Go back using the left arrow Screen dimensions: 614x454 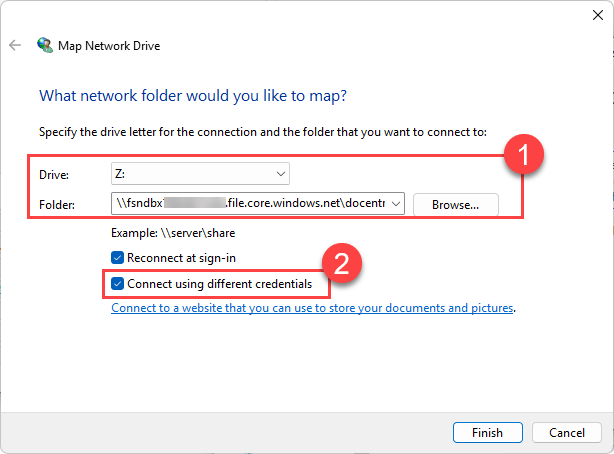tap(15, 45)
